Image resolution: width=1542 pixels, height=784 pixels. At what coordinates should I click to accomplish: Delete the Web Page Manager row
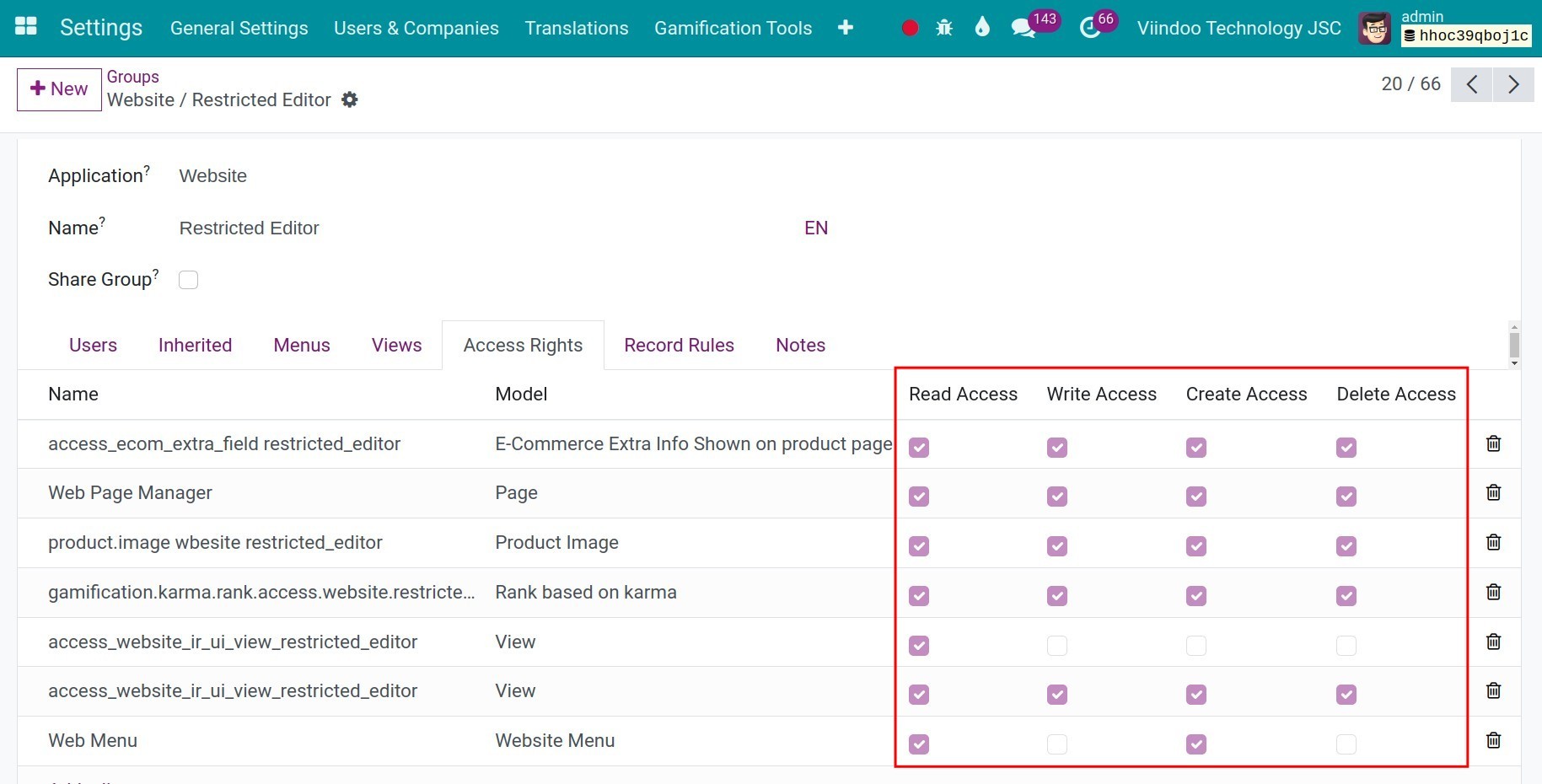(1493, 492)
